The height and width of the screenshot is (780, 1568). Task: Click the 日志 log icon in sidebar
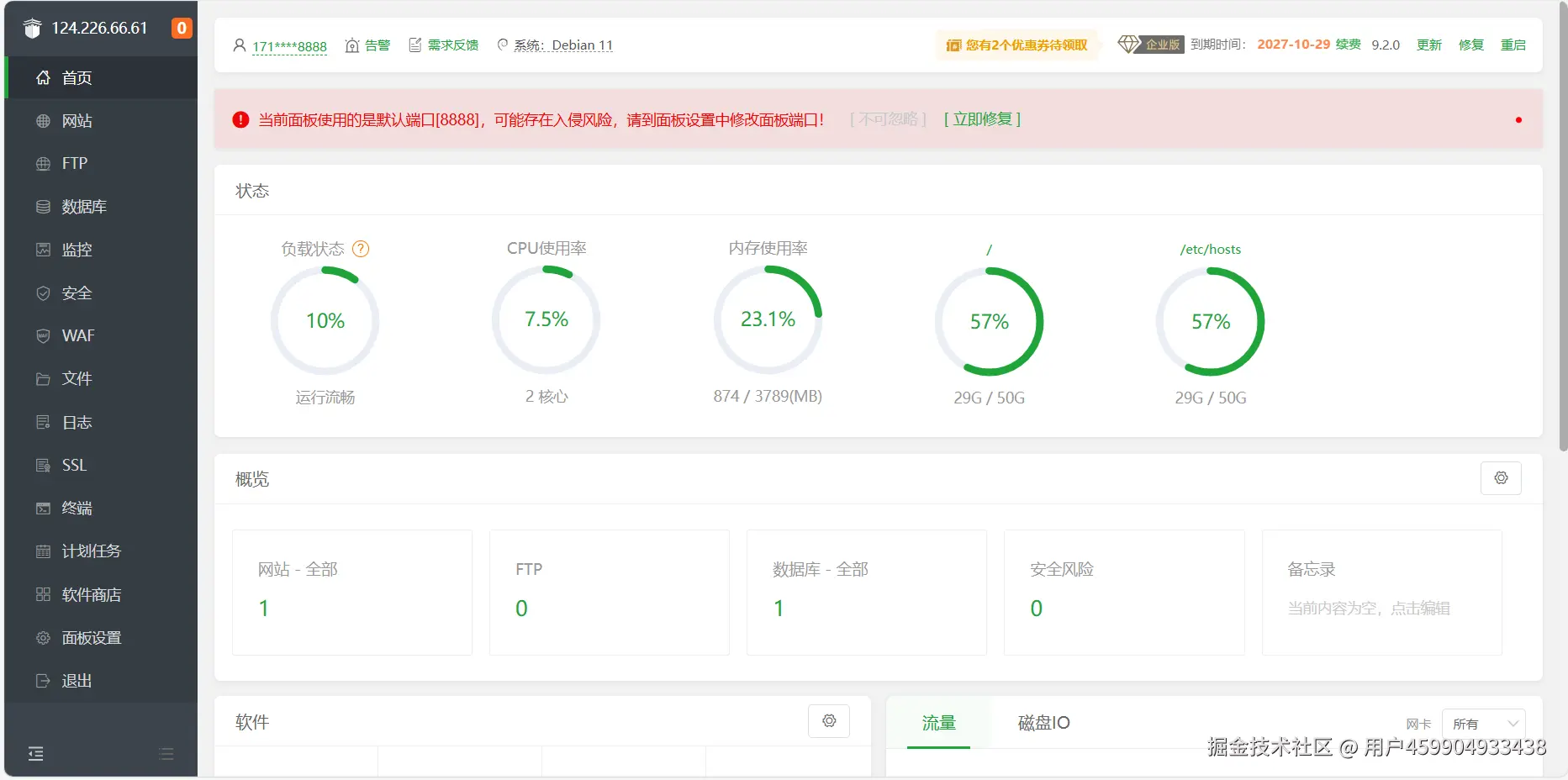pos(43,422)
